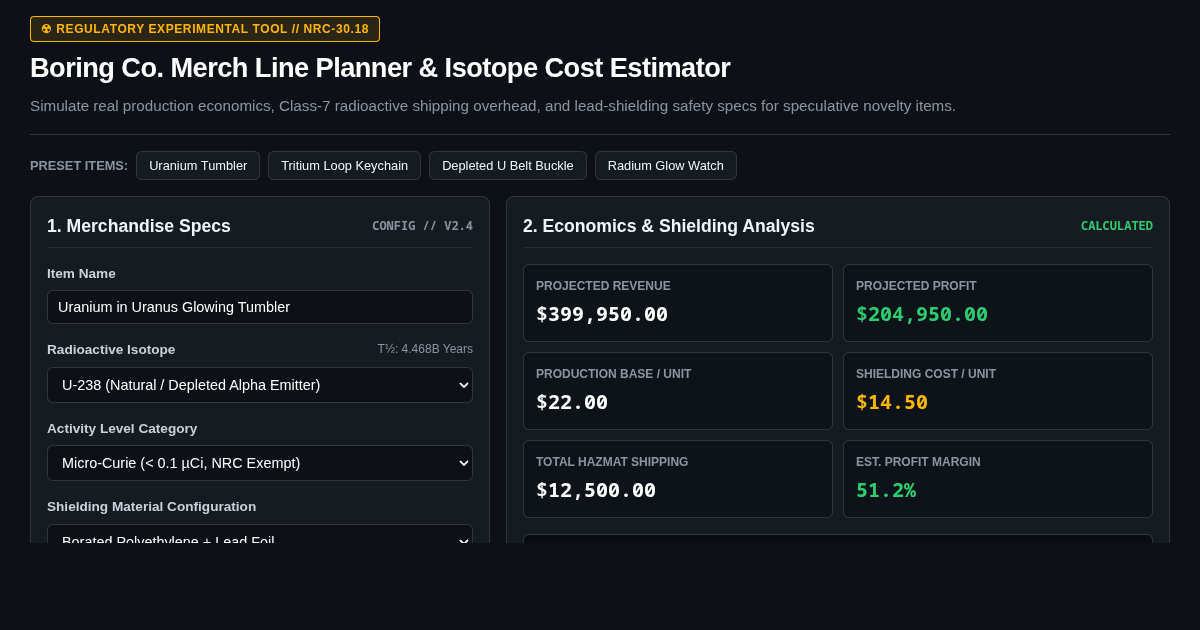Screen dimensions: 1200x630
Task: Click the Projected Profit $204,950.00 value
Action: (922, 314)
